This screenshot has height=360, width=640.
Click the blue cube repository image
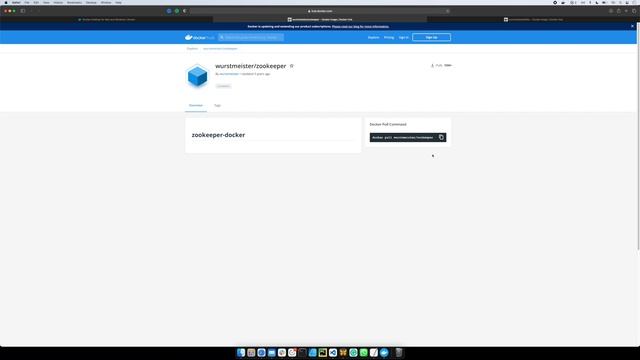[x=197, y=76]
